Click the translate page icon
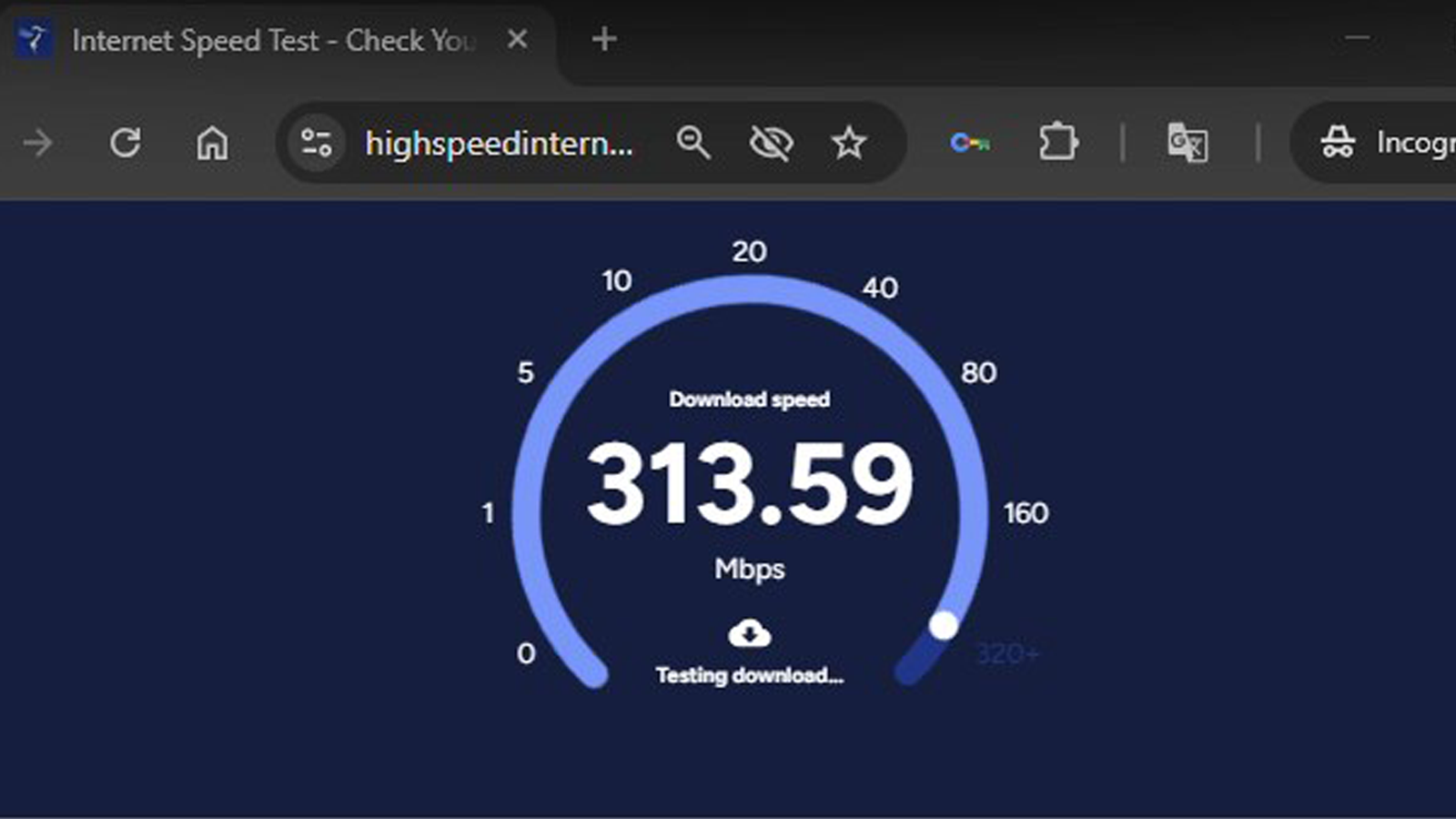 tap(1188, 143)
